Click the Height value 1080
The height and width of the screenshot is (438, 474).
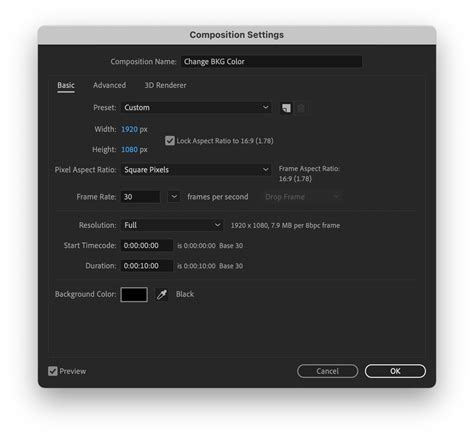pyautogui.click(x=129, y=149)
